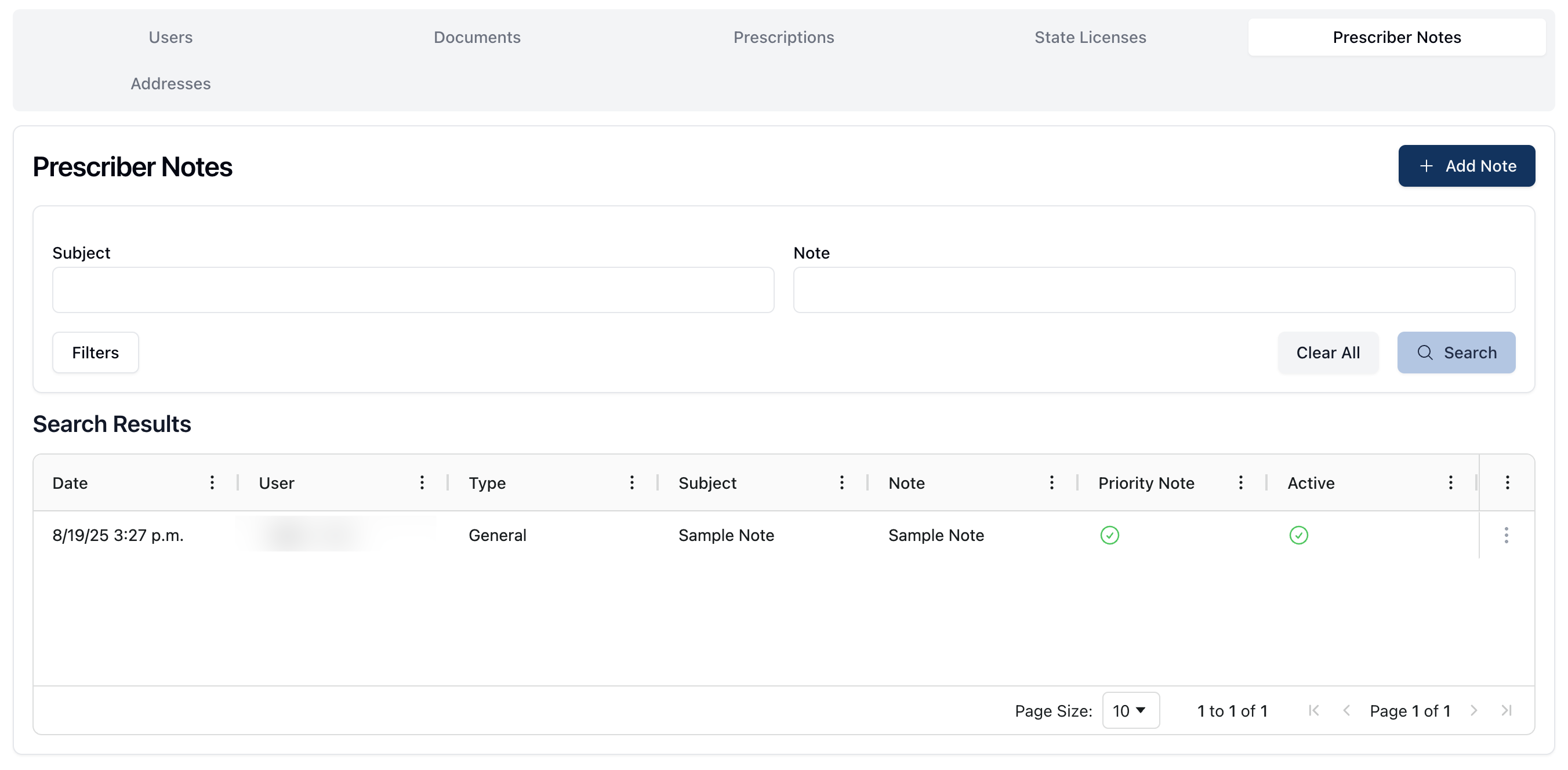Open the Subject column menu icon

(x=842, y=482)
